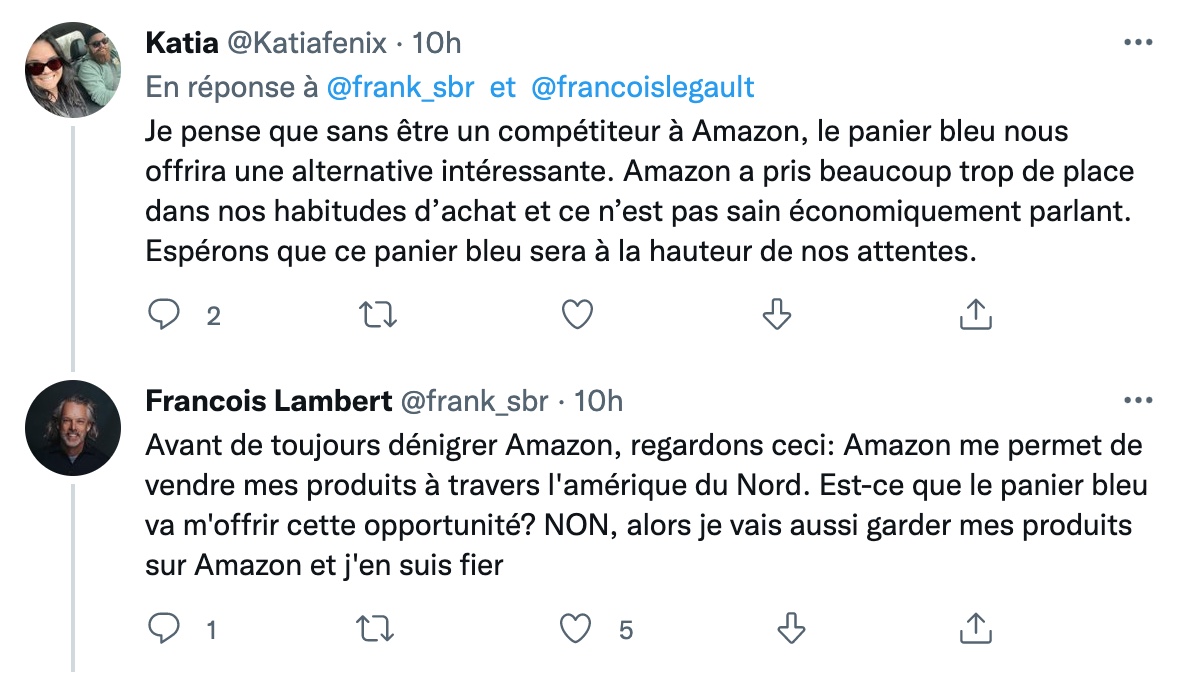1188x690 pixels.
Task: Open more options on Francois Lambert's tweet
Action: pos(1138,401)
